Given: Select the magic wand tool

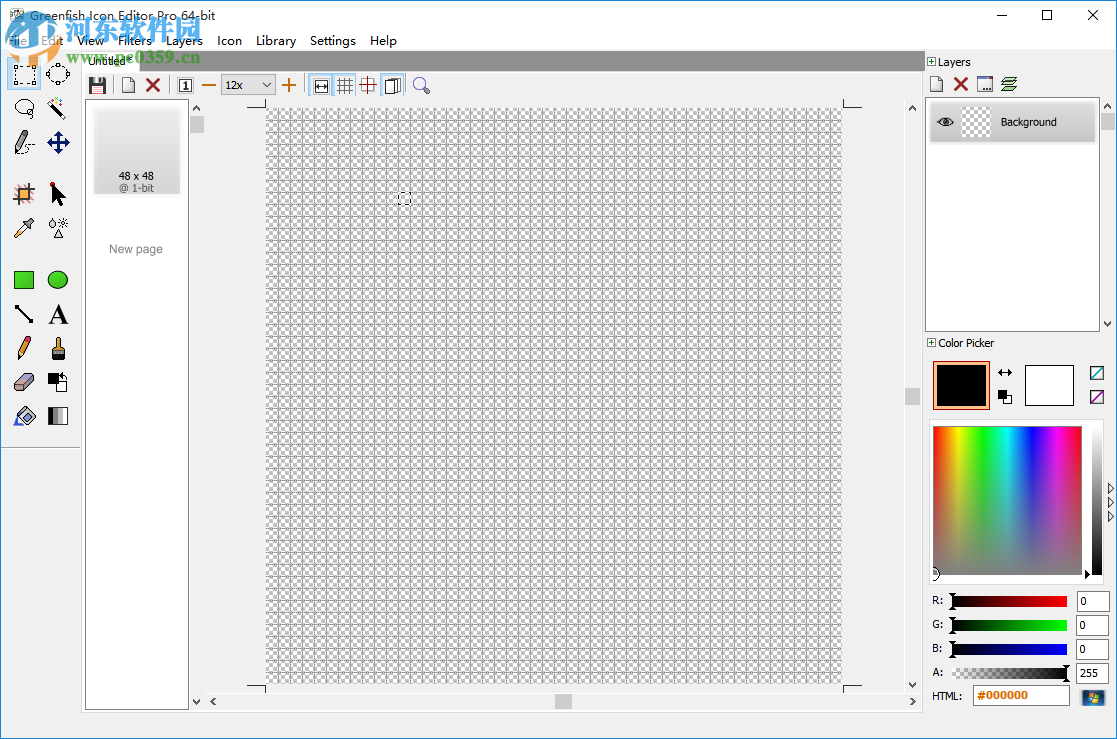Looking at the screenshot, I should pos(57,108).
